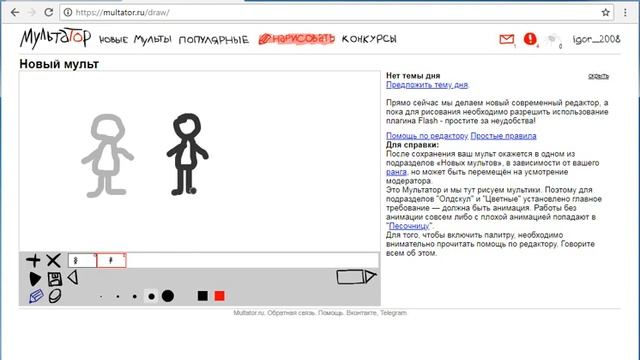640x360 pixels.
Task: Open the mail envelope messages icon
Action: (x=507, y=39)
